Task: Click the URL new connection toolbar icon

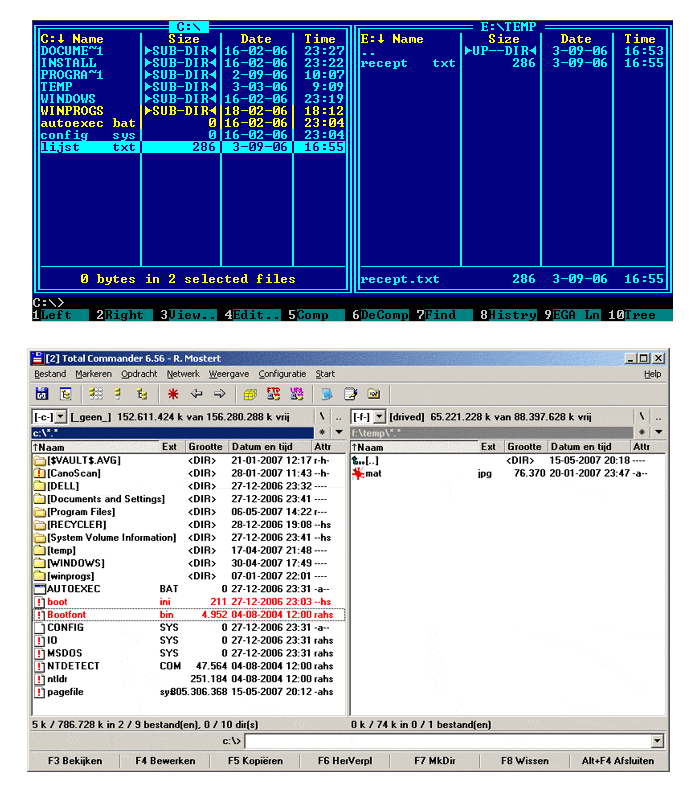Action: (x=296, y=394)
